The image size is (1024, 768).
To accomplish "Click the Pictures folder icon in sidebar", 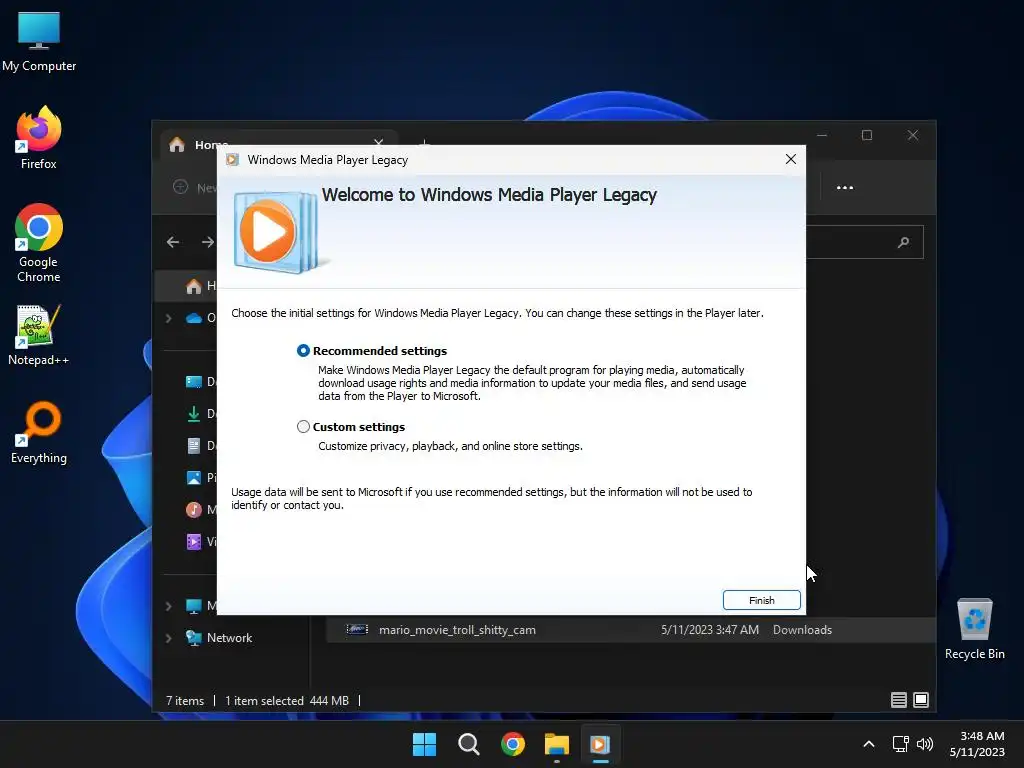I will tap(193, 477).
